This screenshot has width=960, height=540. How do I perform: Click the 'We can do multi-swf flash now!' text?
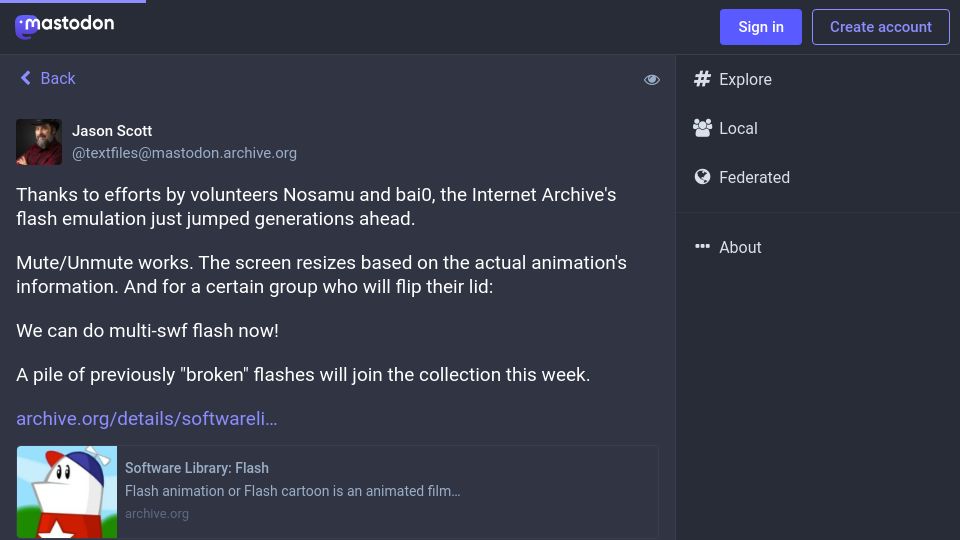148,331
